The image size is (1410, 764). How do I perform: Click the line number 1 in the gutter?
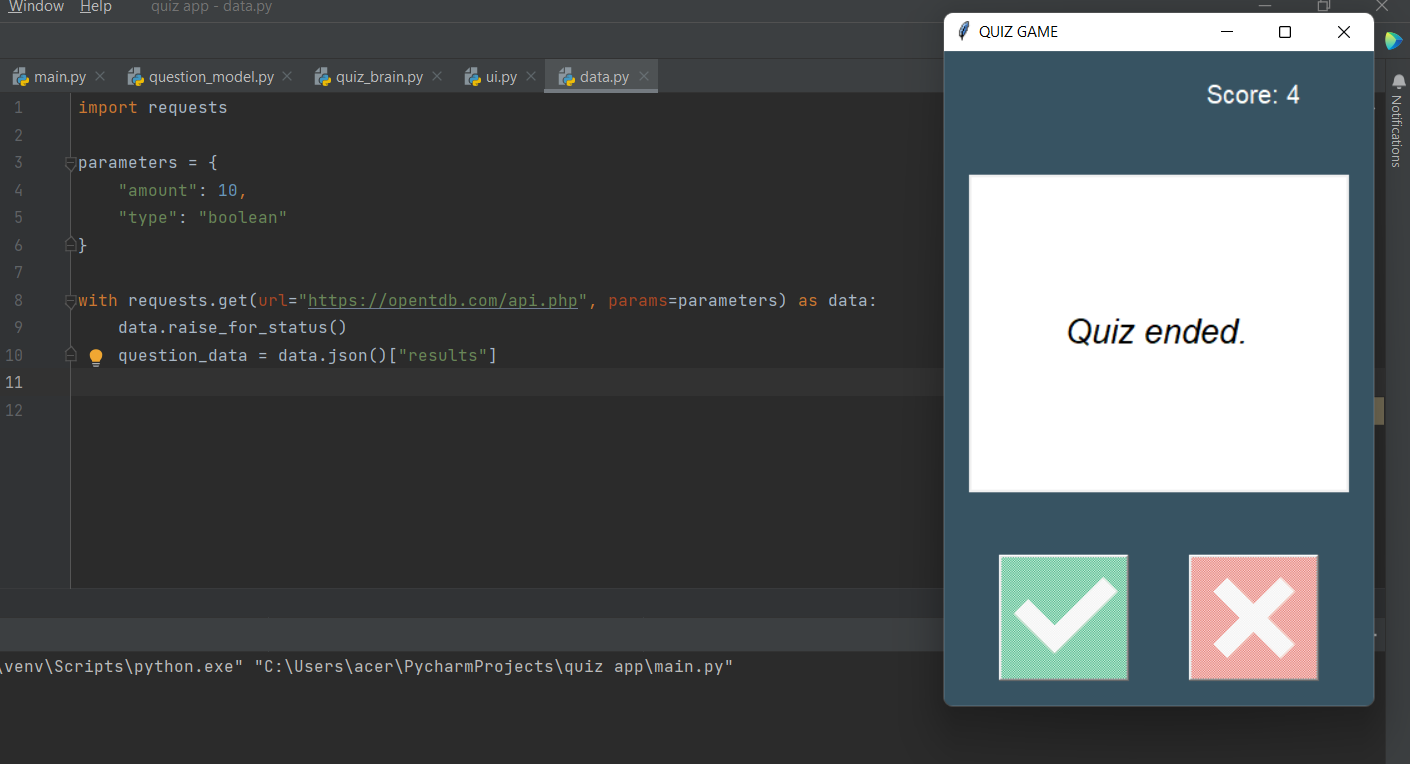18,107
